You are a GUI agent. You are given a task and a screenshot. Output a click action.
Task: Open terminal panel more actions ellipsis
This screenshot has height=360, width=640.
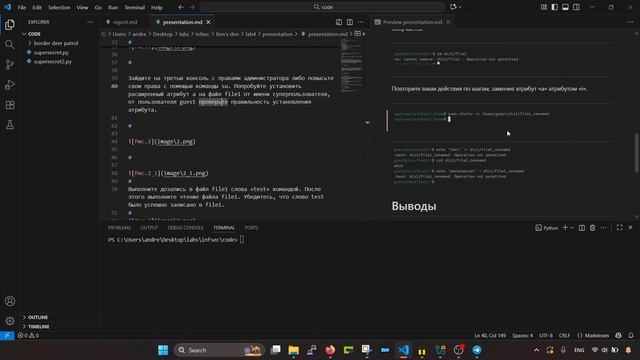(603, 228)
